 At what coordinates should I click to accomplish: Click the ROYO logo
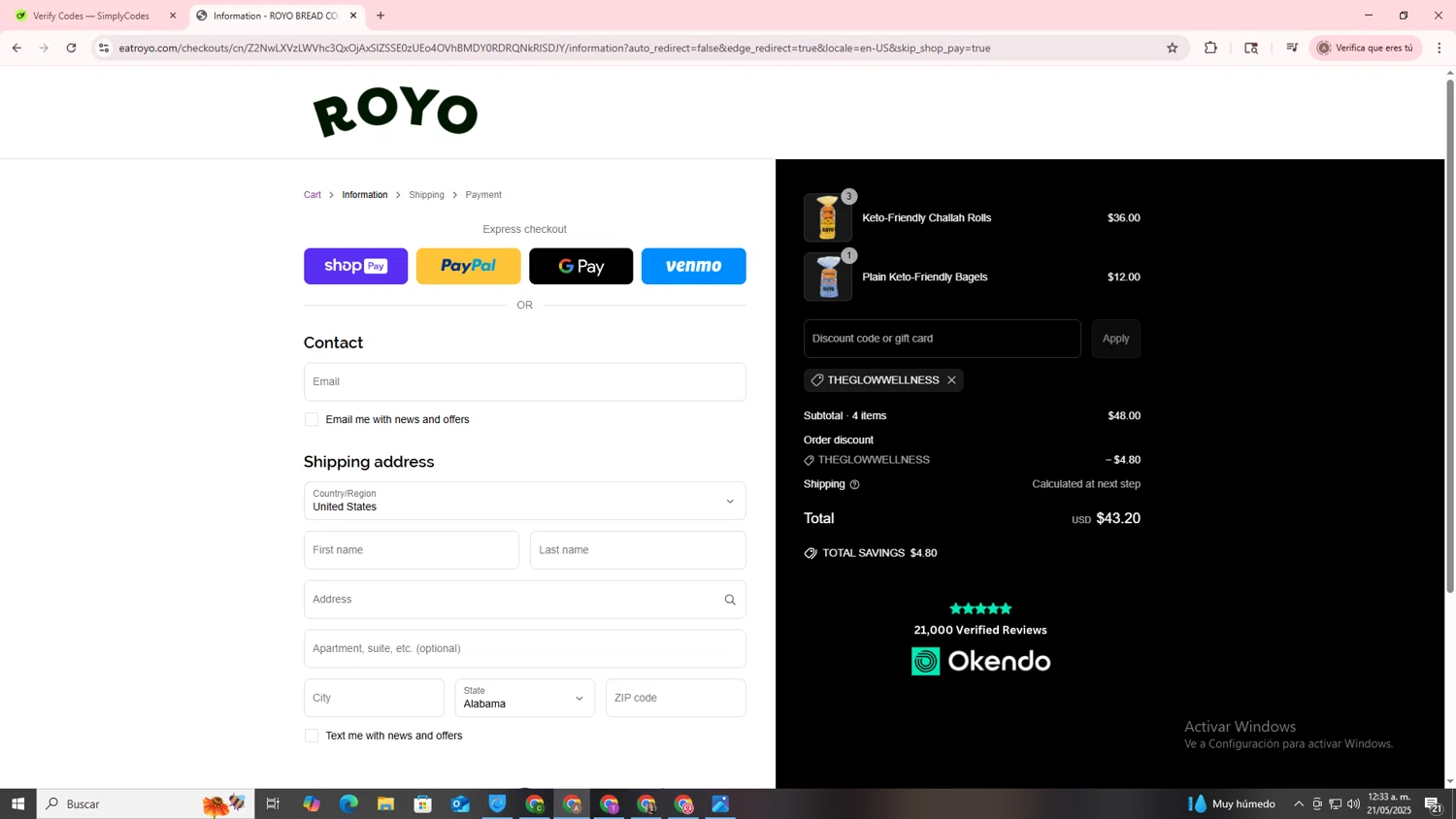[395, 113]
